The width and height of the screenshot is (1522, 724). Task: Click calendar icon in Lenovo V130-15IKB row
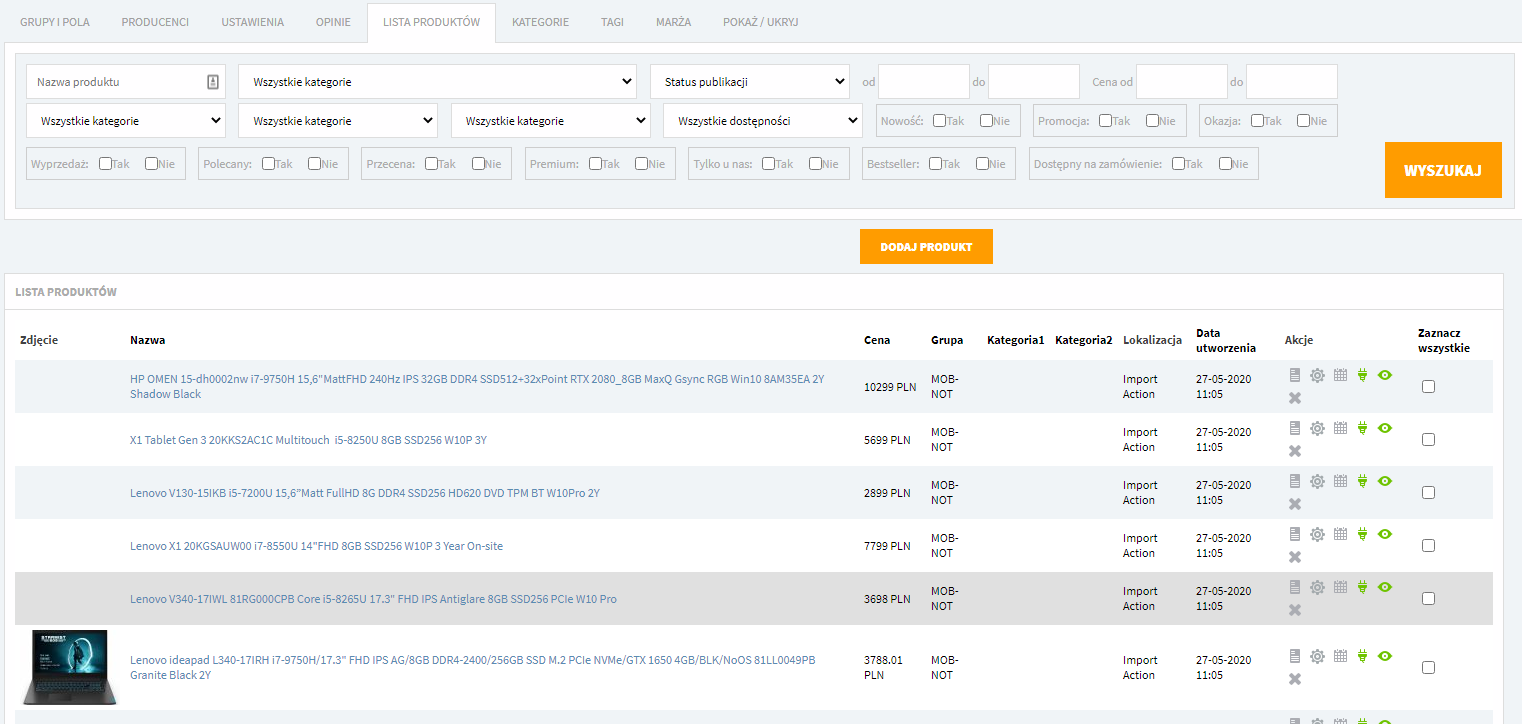[1341, 481]
